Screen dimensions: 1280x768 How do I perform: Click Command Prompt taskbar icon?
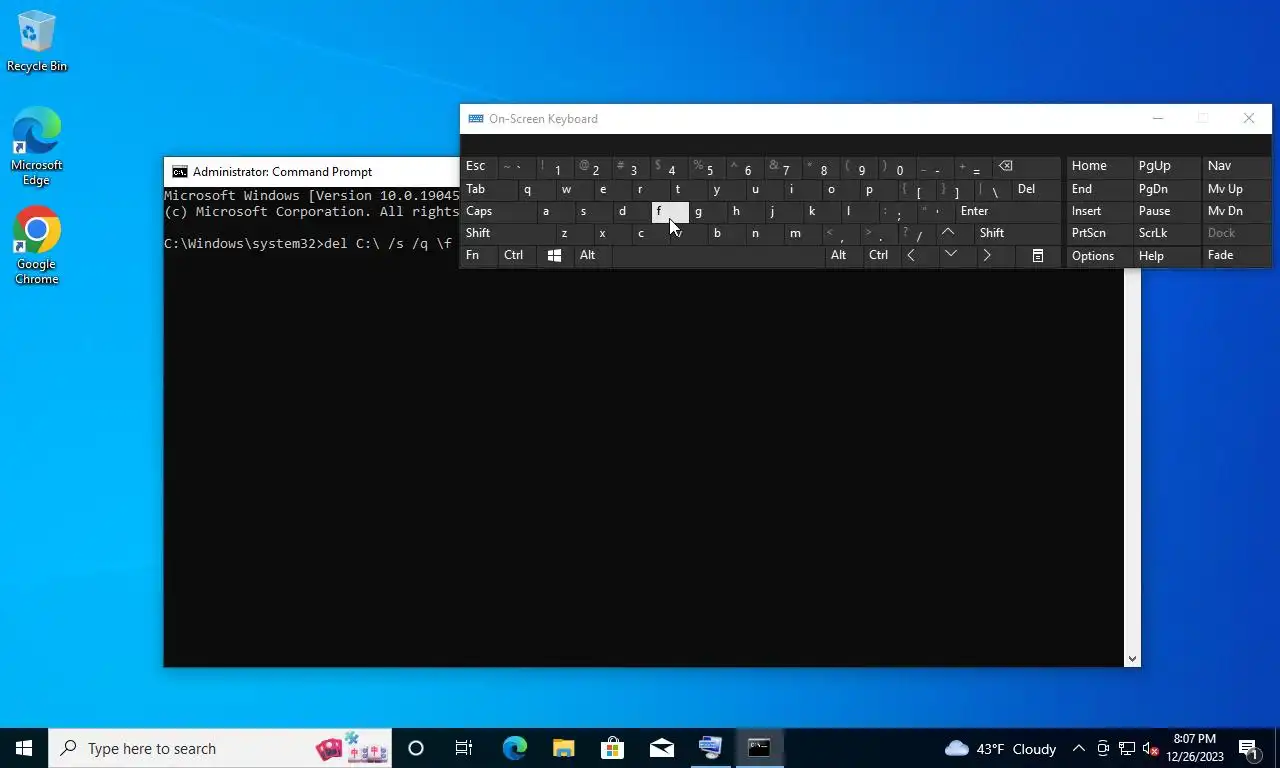click(759, 748)
